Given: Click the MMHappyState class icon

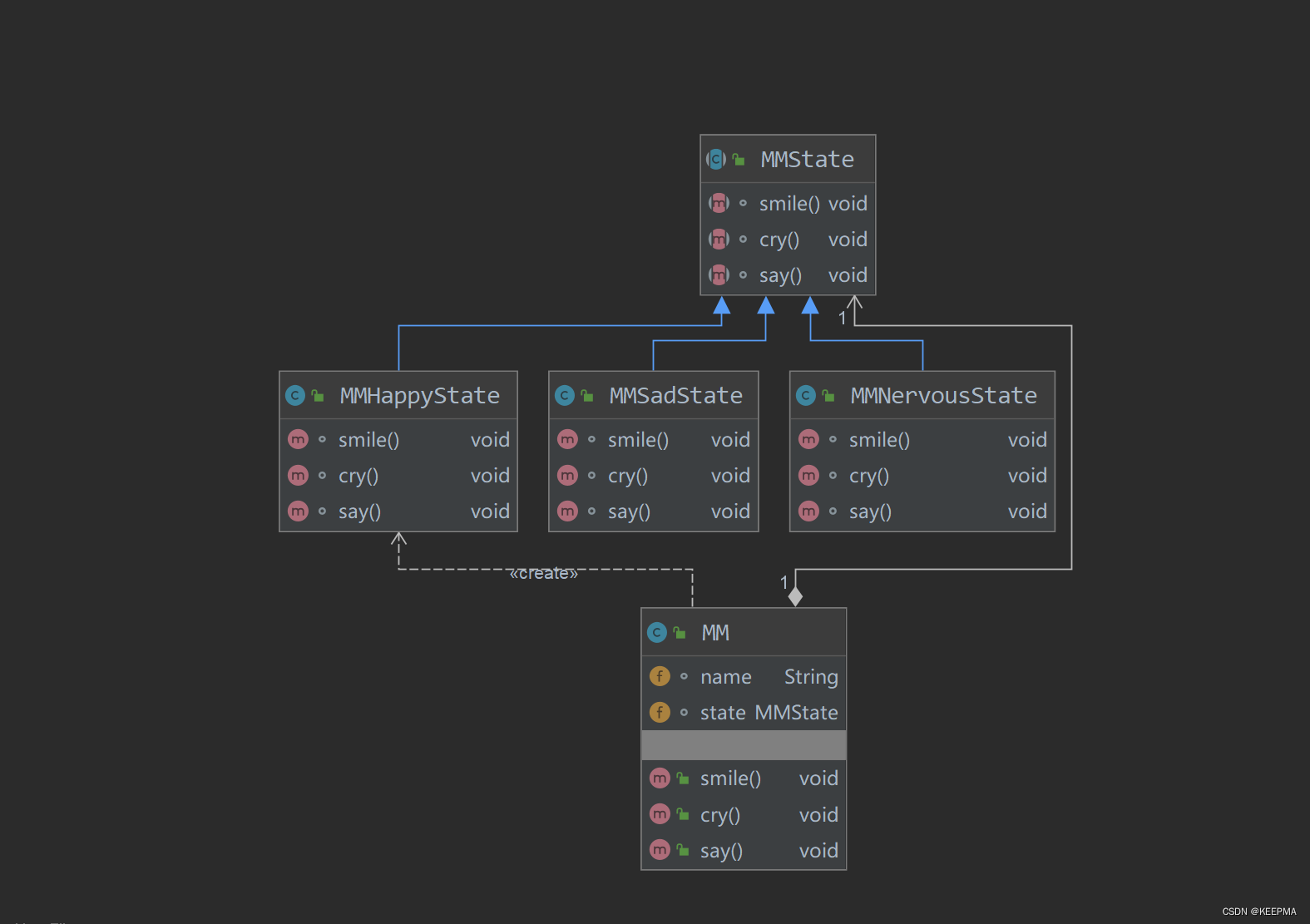Looking at the screenshot, I should tap(295, 395).
